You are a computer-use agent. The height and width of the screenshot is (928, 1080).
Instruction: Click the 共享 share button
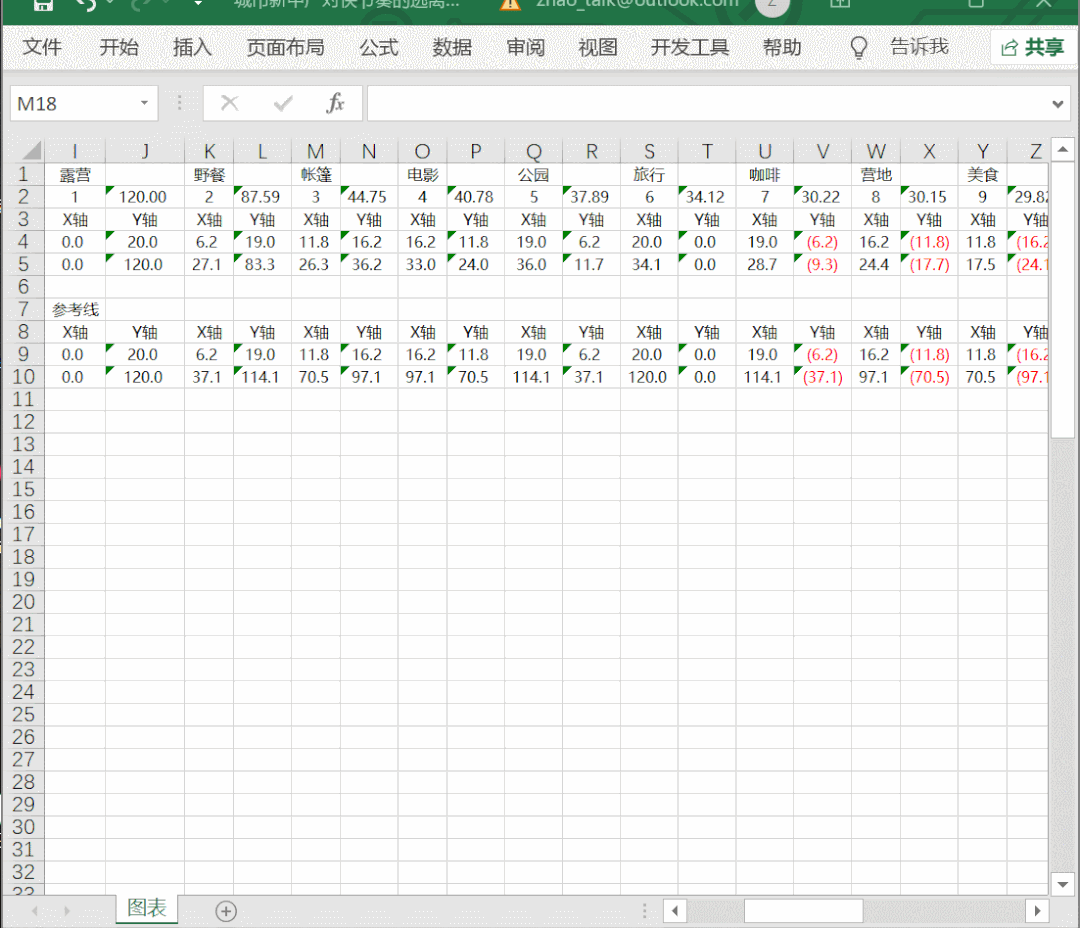click(x=1032, y=47)
